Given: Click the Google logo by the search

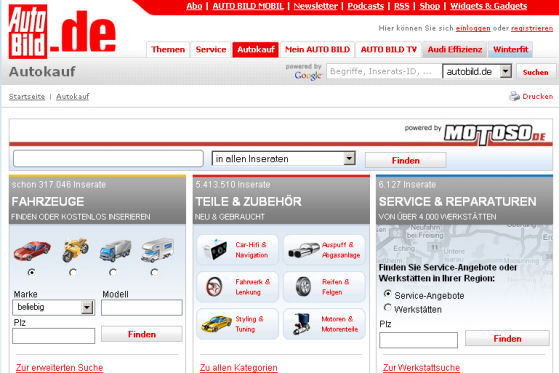Looking at the screenshot, I should [x=308, y=76].
